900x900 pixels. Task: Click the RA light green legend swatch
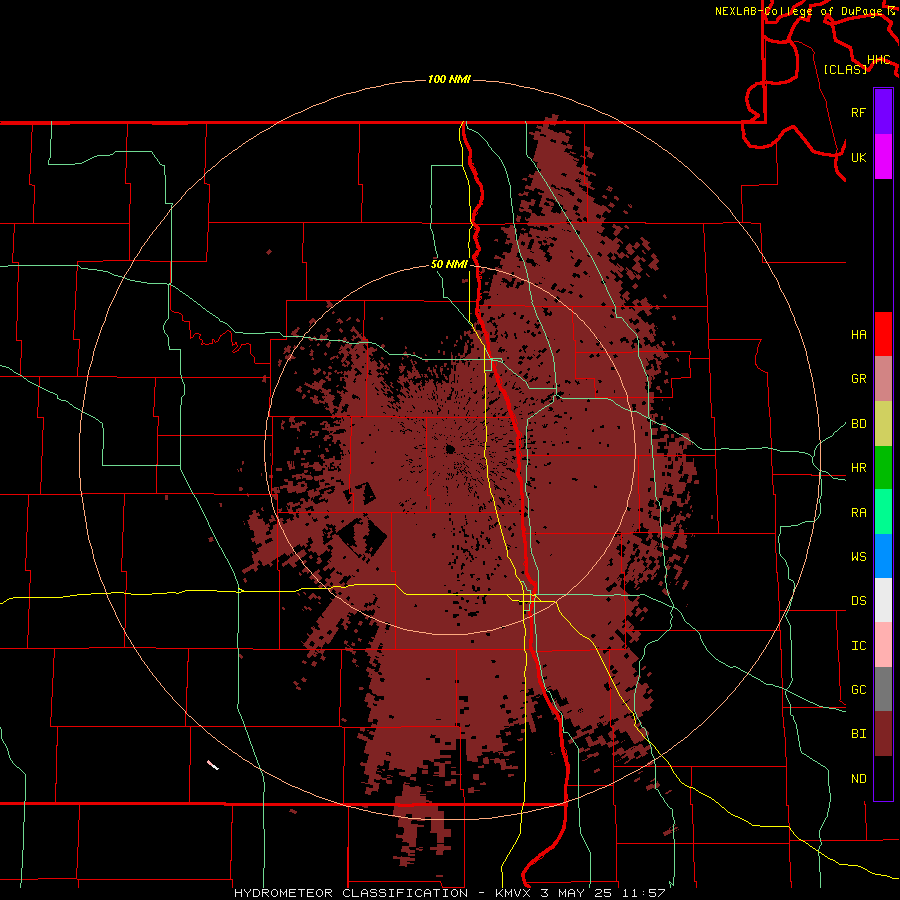pos(883,512)
